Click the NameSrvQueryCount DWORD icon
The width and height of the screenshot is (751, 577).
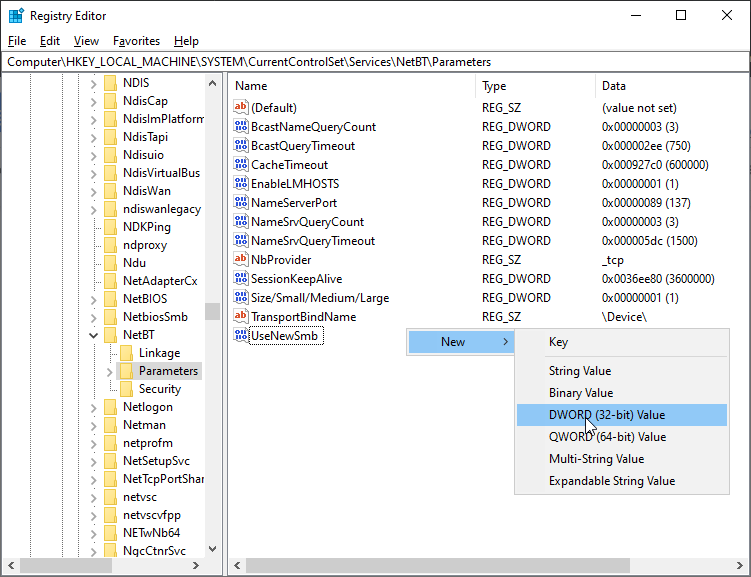point(241,221)
